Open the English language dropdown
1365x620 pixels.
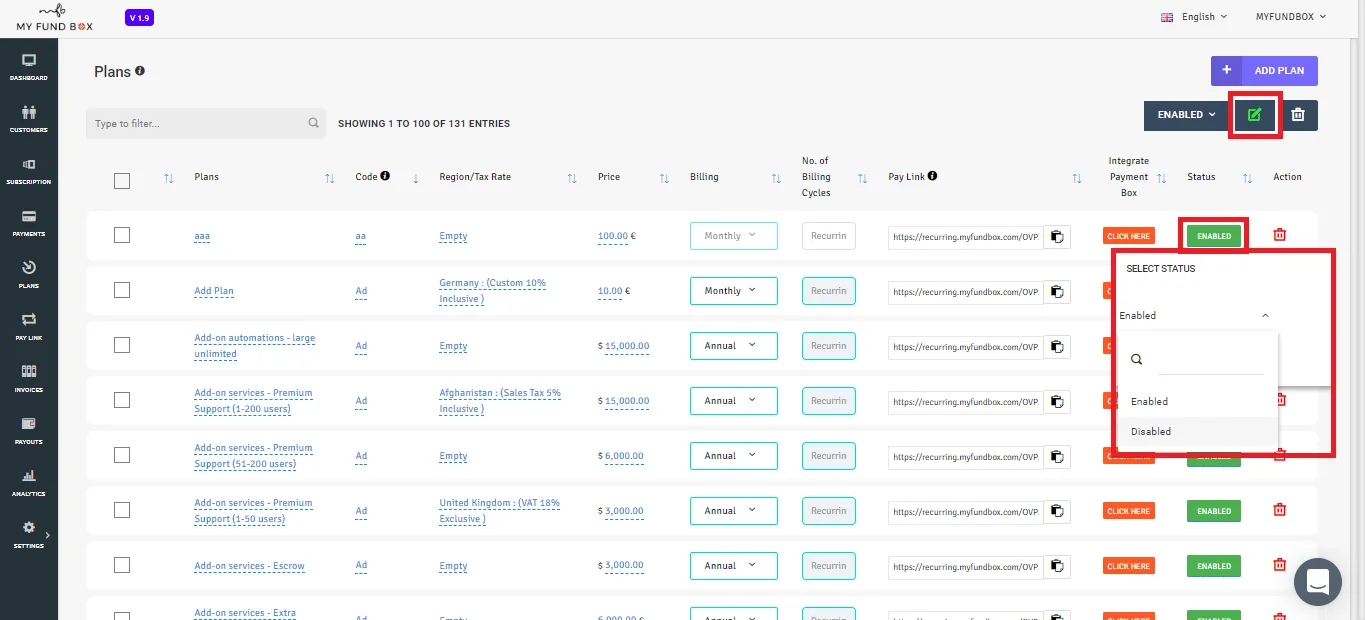1193,16
